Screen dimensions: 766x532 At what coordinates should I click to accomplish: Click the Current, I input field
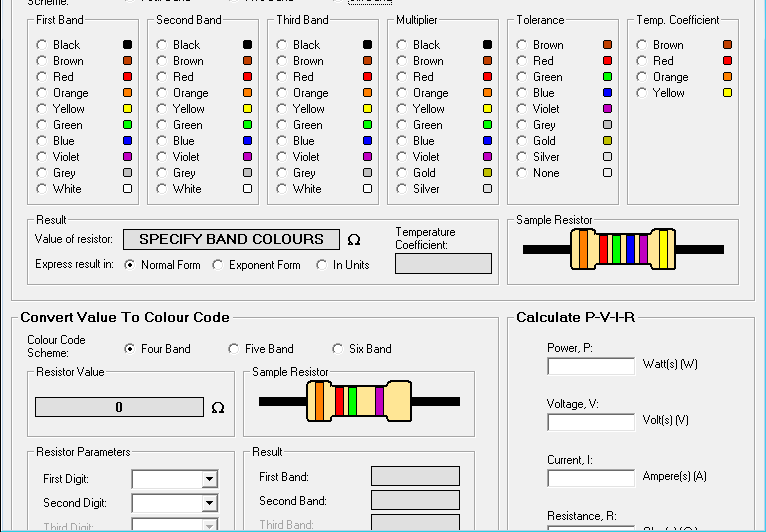point(591,478)
